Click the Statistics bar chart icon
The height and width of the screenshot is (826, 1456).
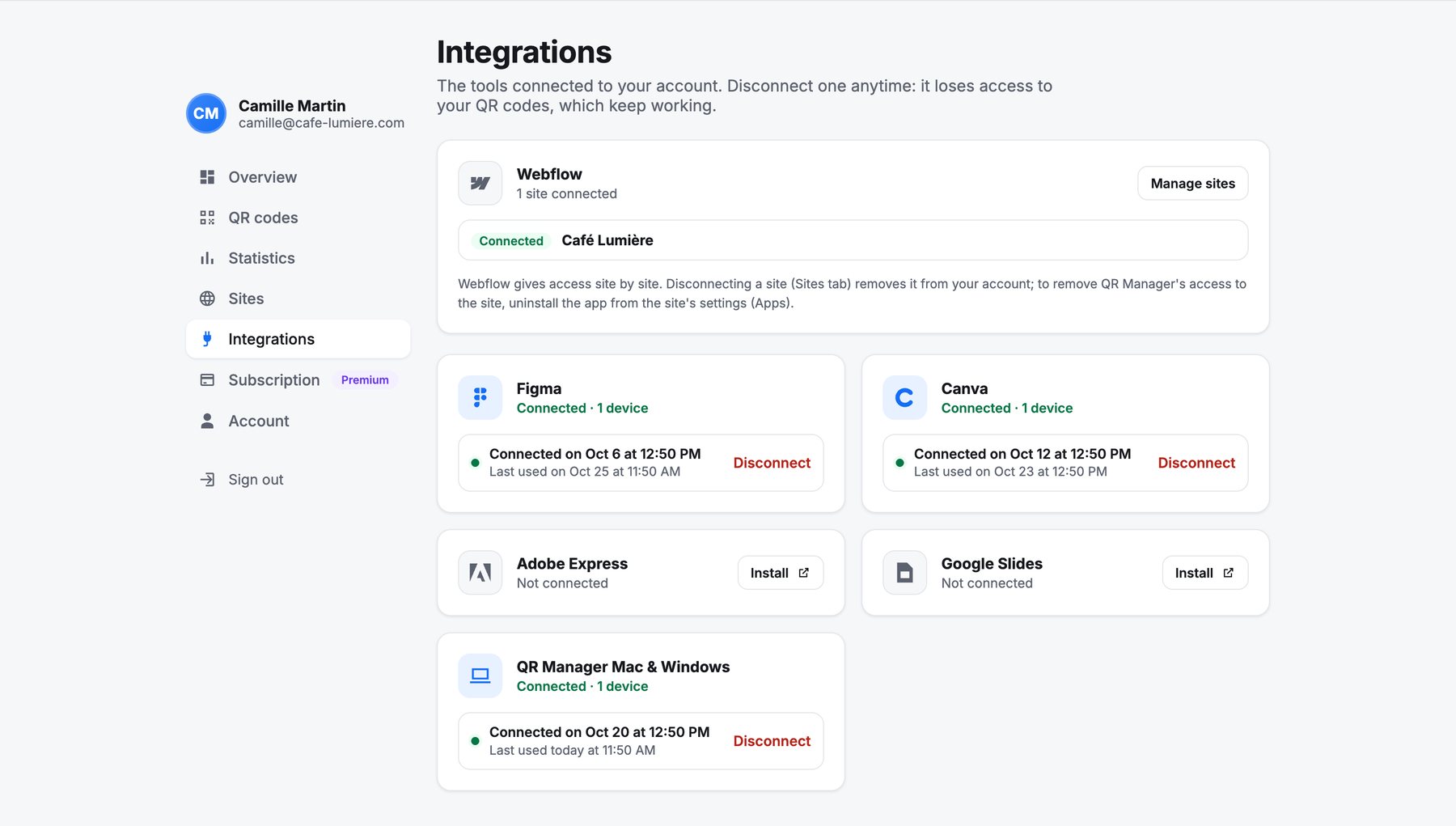pos(207,258)
